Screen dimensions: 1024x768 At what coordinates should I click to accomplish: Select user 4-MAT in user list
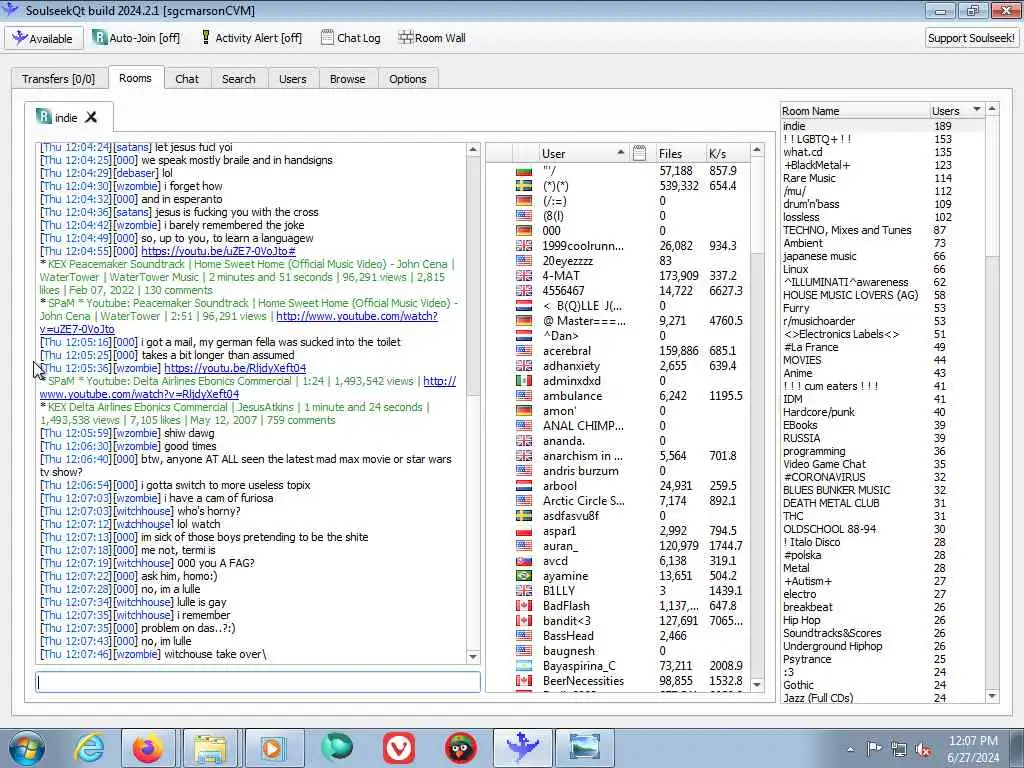pos(618,276)
